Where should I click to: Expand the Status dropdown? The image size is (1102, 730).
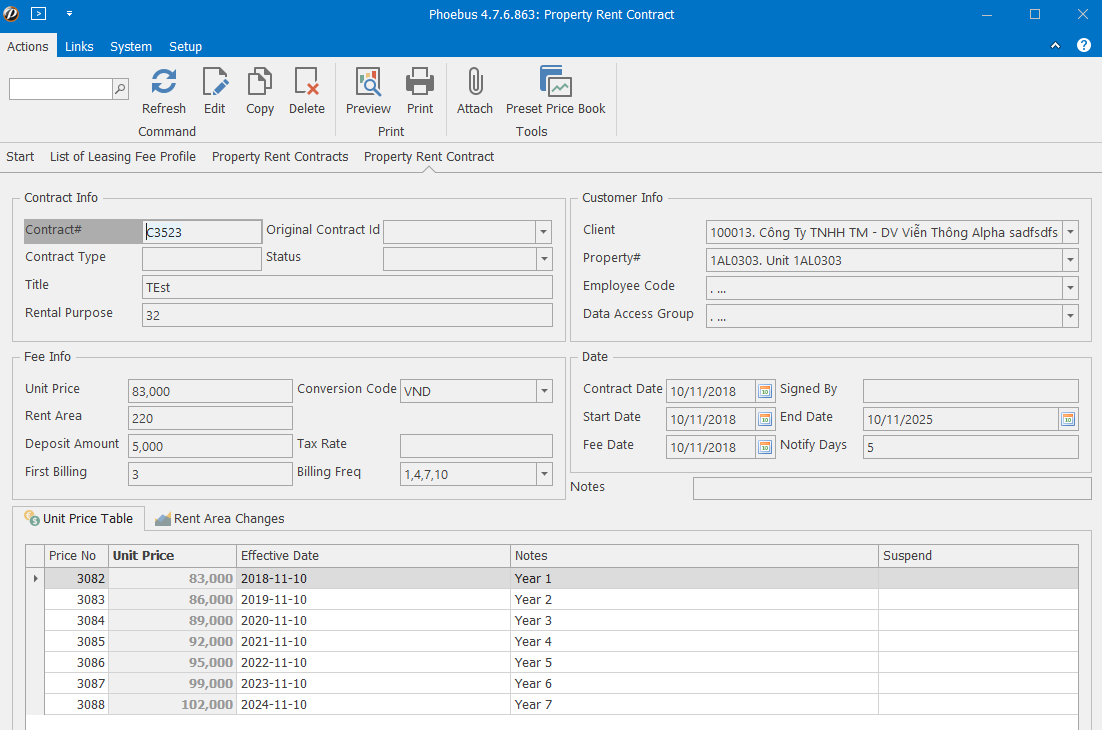[543, 259]
